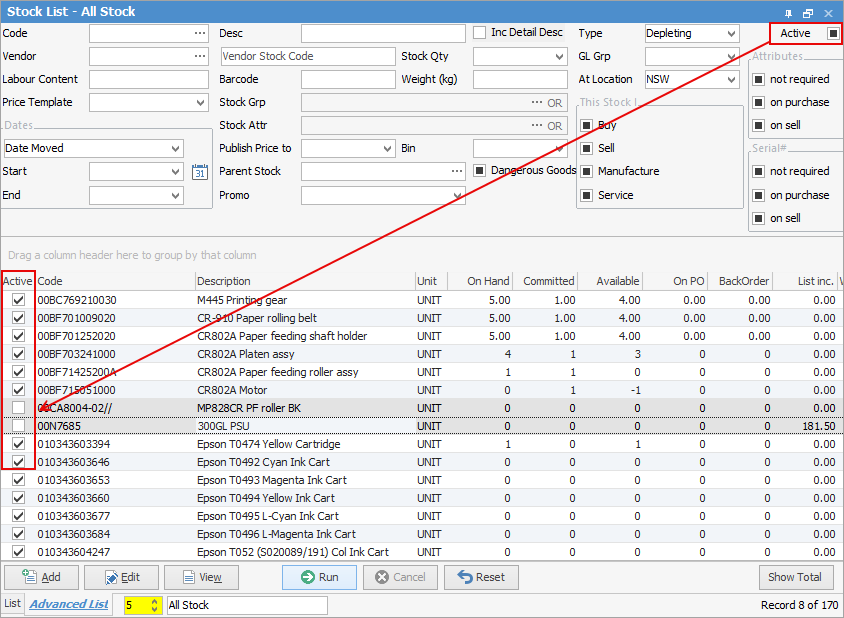This screenshot has height=618, width=844.
Task: Open the Promo dropdown
Action: pos(458,195)
